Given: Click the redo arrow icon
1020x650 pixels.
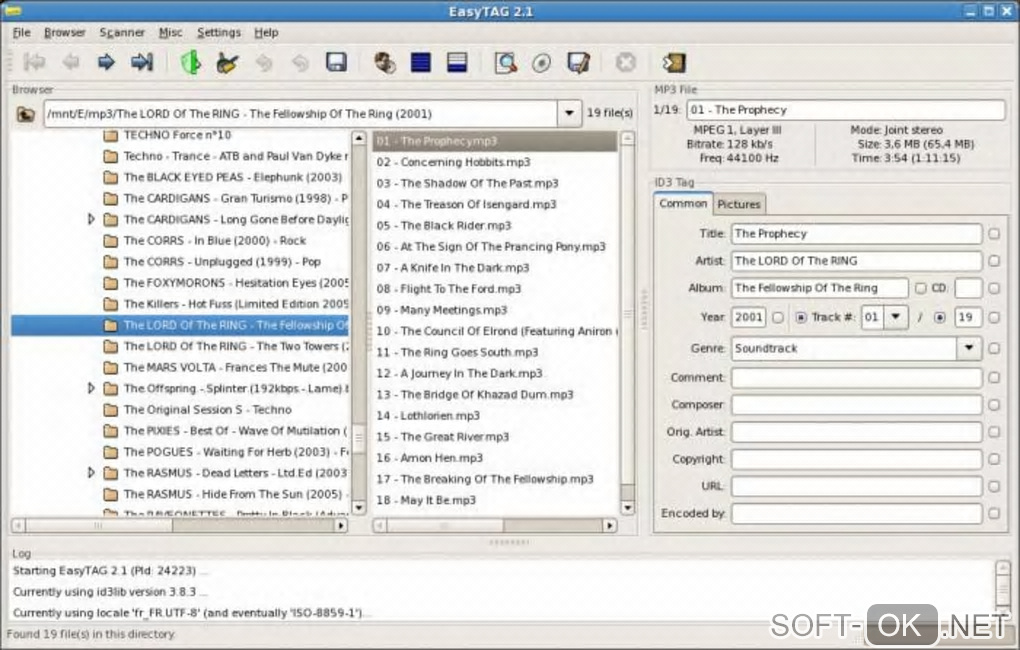Looking at the screenshot, I should [300, 62].
